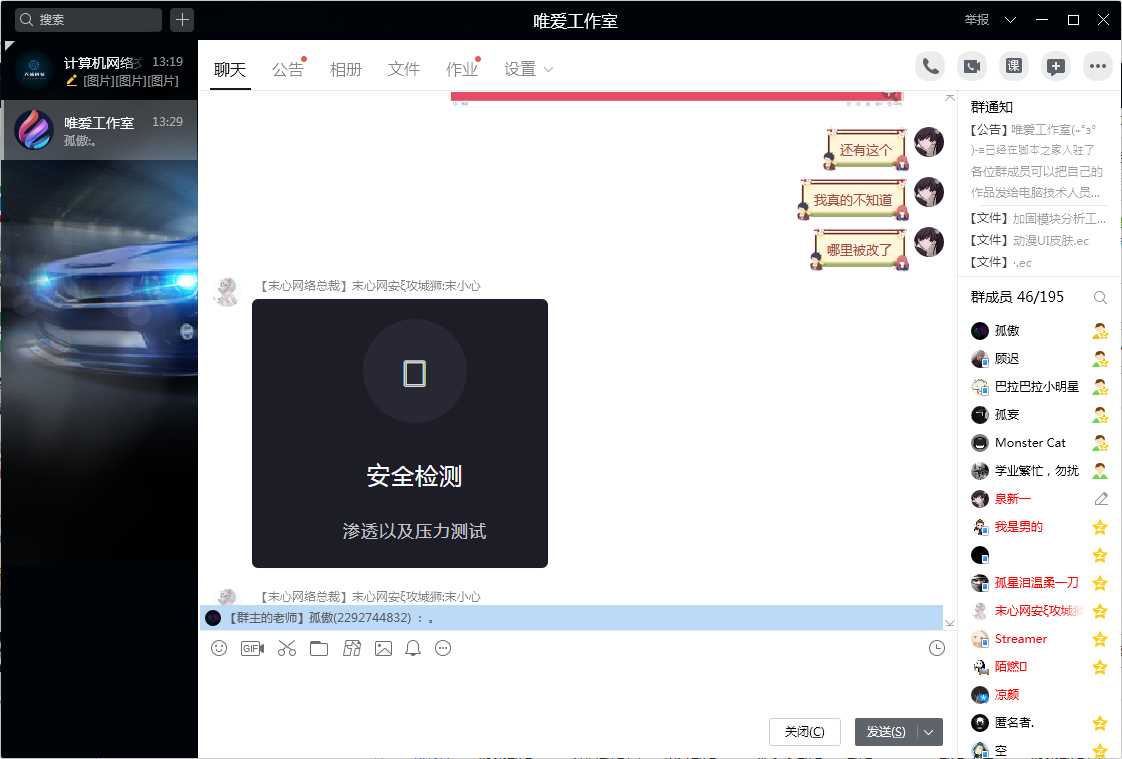
Task: Open the 安全检测 shared card
Action: click(400, 434)
